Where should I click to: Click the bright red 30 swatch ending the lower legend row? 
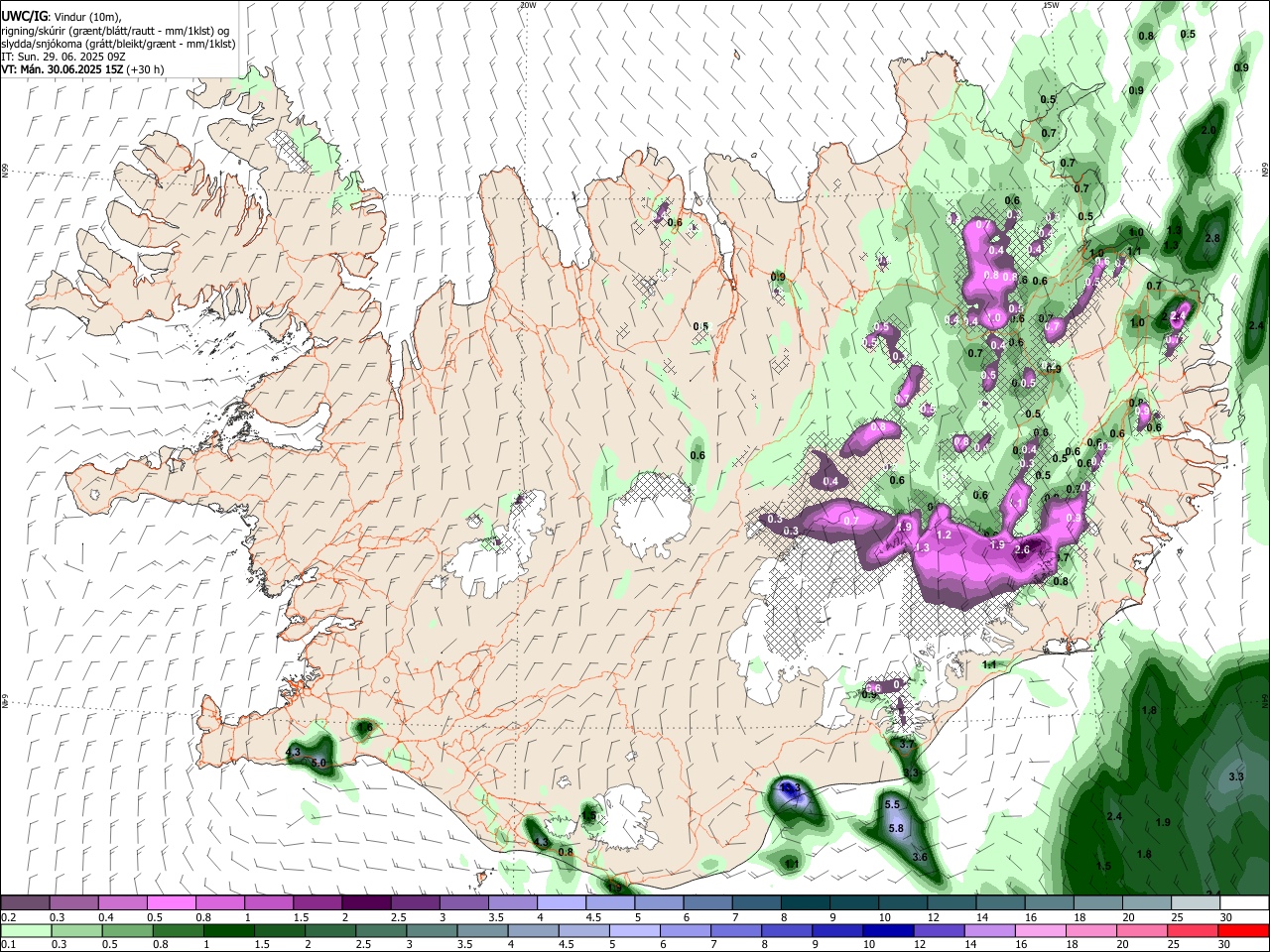pos(1243,931)
